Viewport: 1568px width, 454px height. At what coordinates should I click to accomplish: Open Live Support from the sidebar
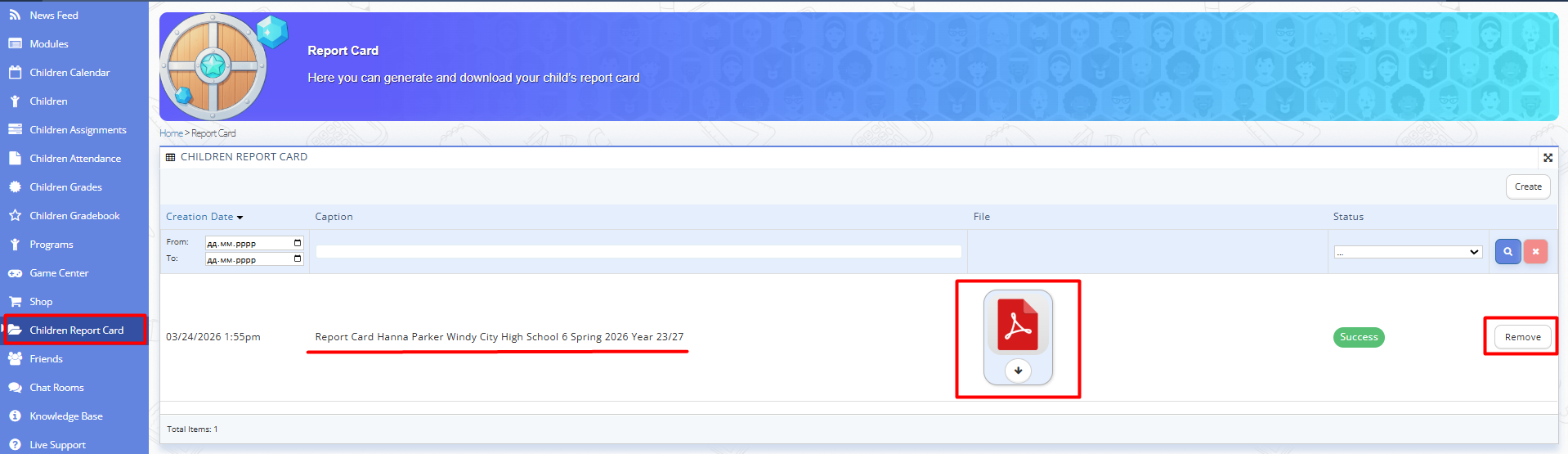tap(57, 445)
